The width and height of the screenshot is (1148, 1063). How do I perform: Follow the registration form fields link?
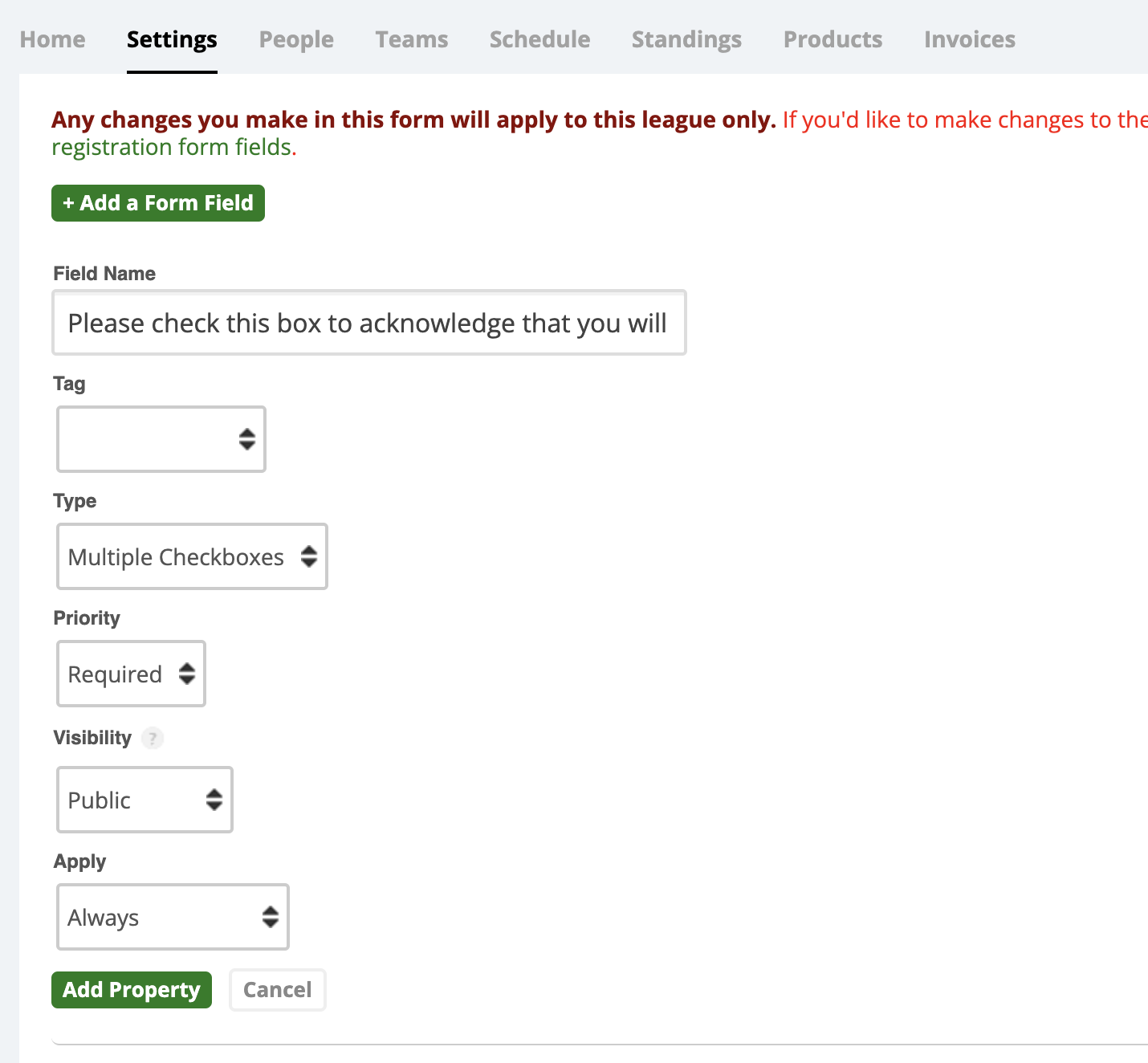pyautogui.click(x=171, y=148)
